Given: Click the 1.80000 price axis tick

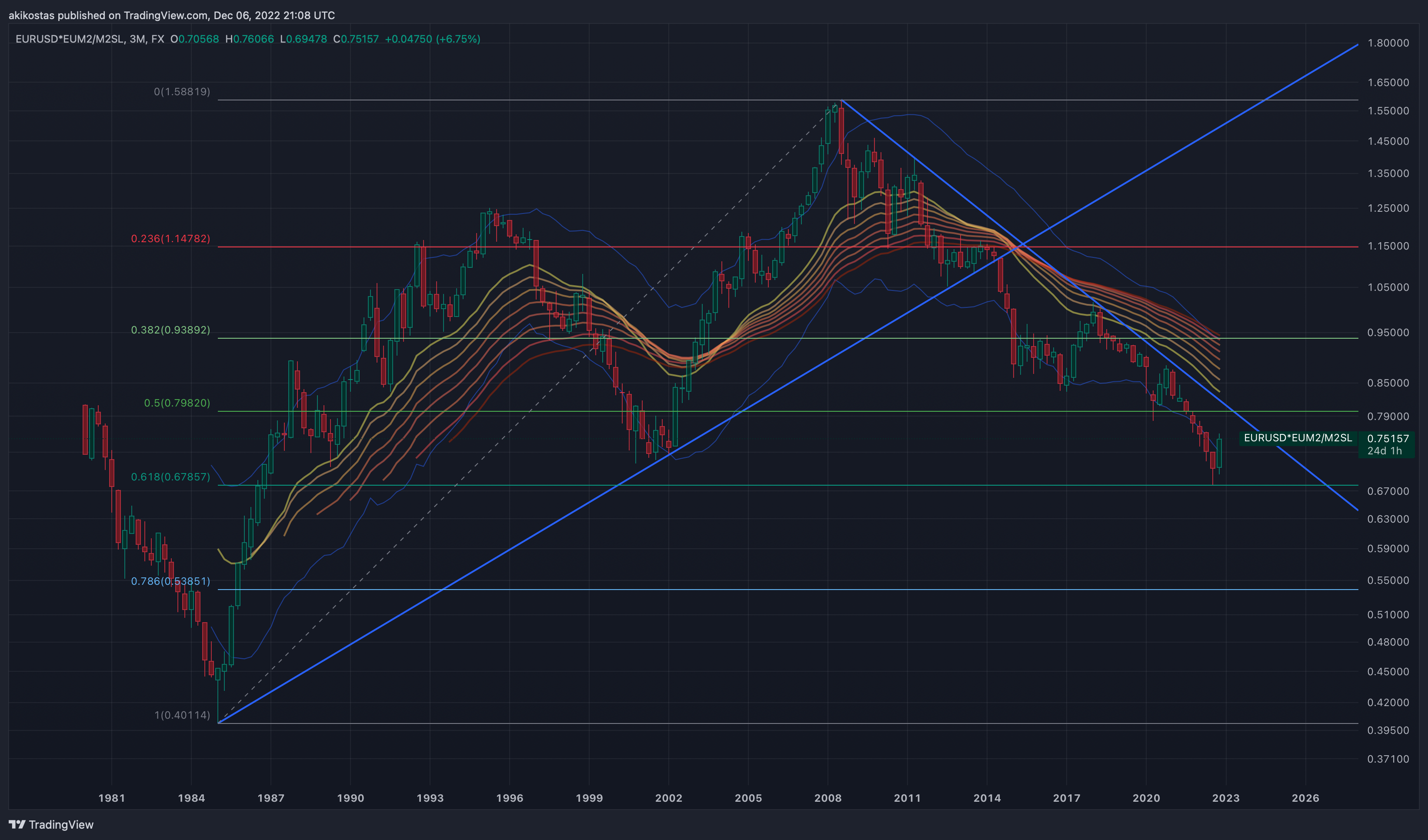Looking at the screenshot, I should pos(1388,43).
